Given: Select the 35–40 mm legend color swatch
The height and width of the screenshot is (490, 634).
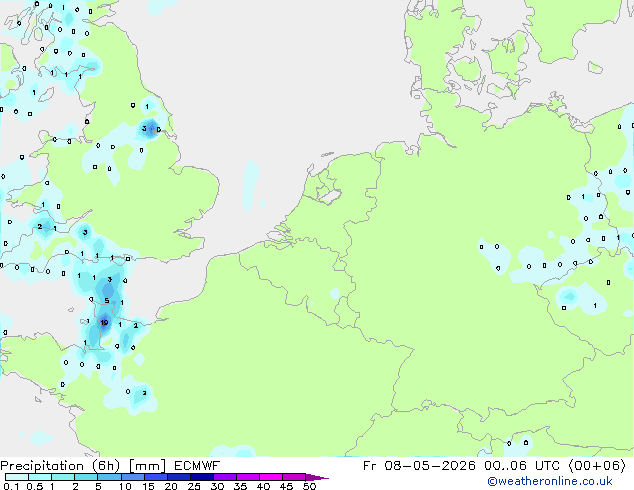Looking at the screenshot, I should (247, 477).
